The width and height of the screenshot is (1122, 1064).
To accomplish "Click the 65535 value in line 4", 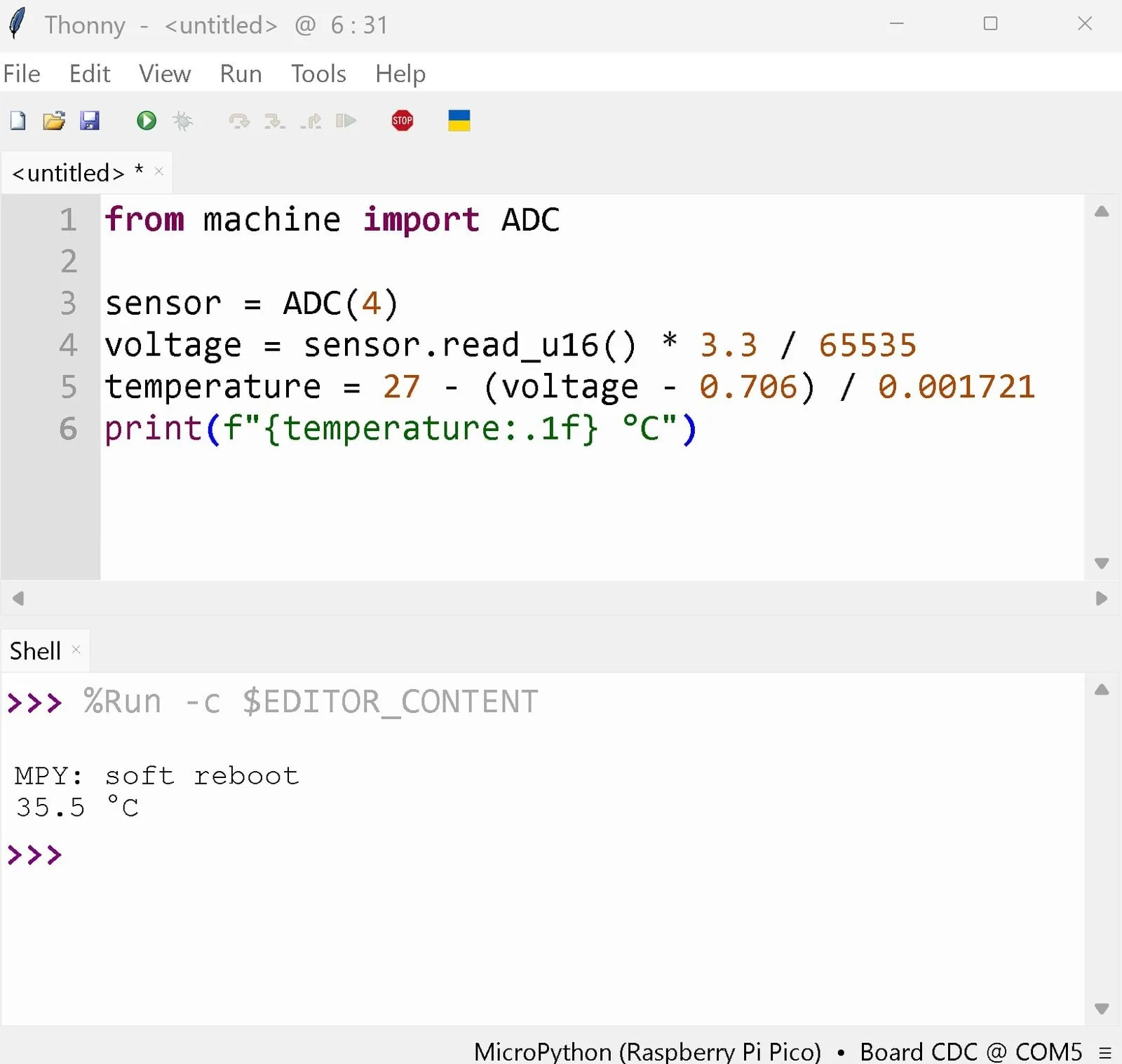I will coord(867,345).
